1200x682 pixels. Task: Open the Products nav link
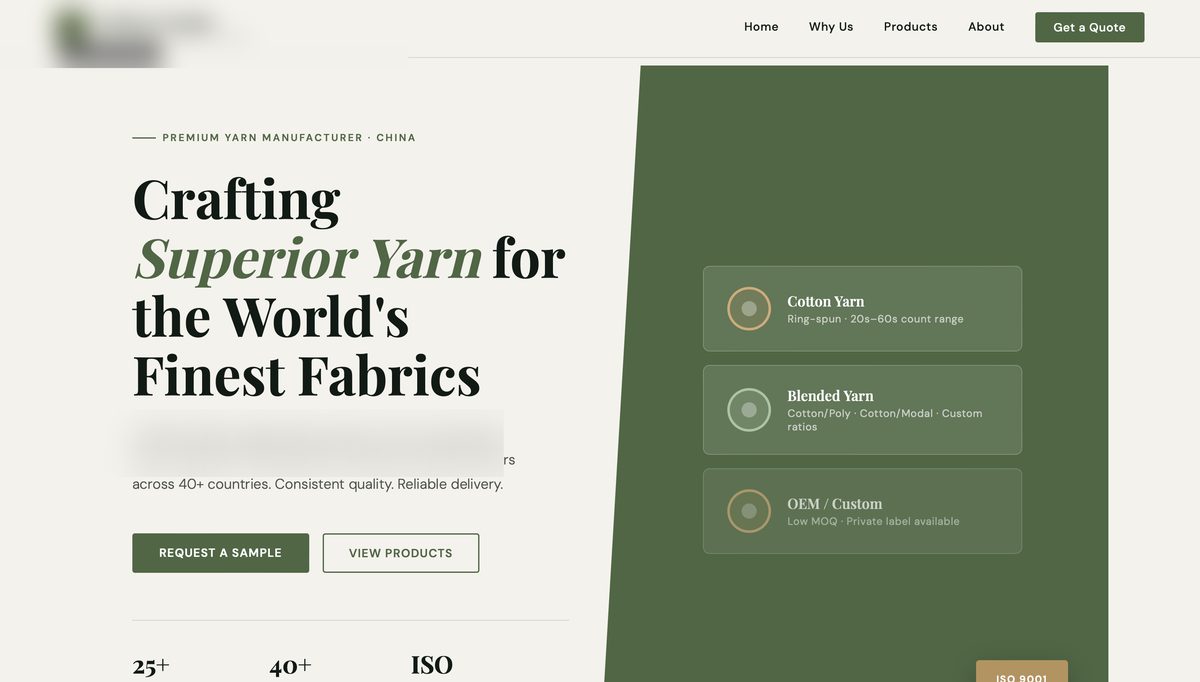[911, 27]
